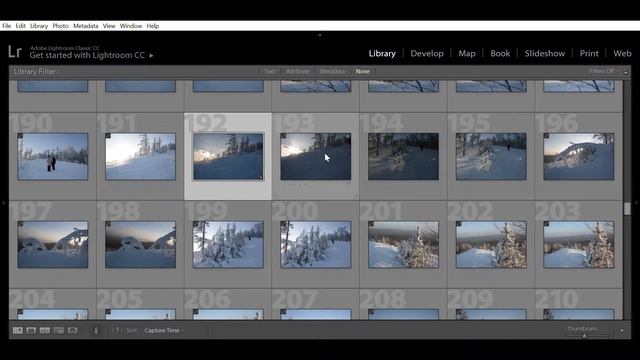The width and height of the screenshot is (640, 360).
Task: Switch to Grid view in toolbar
Action: click(x=18, y=331)
